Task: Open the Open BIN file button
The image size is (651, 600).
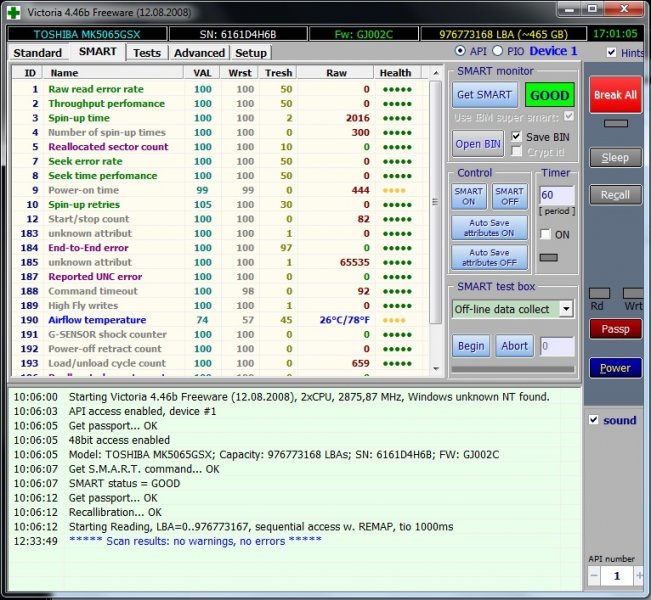Action: coord(478,143)
